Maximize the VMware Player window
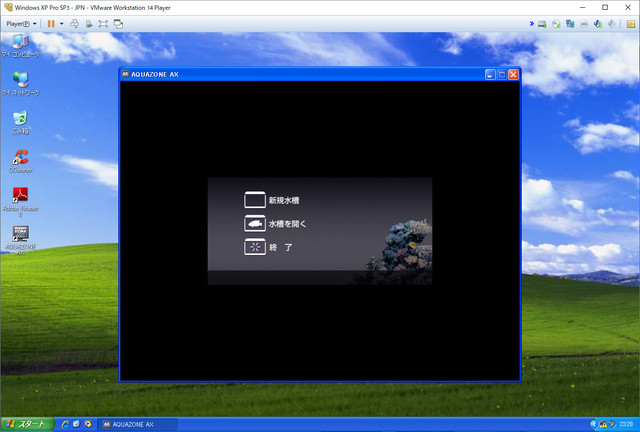 coord(605,7)
